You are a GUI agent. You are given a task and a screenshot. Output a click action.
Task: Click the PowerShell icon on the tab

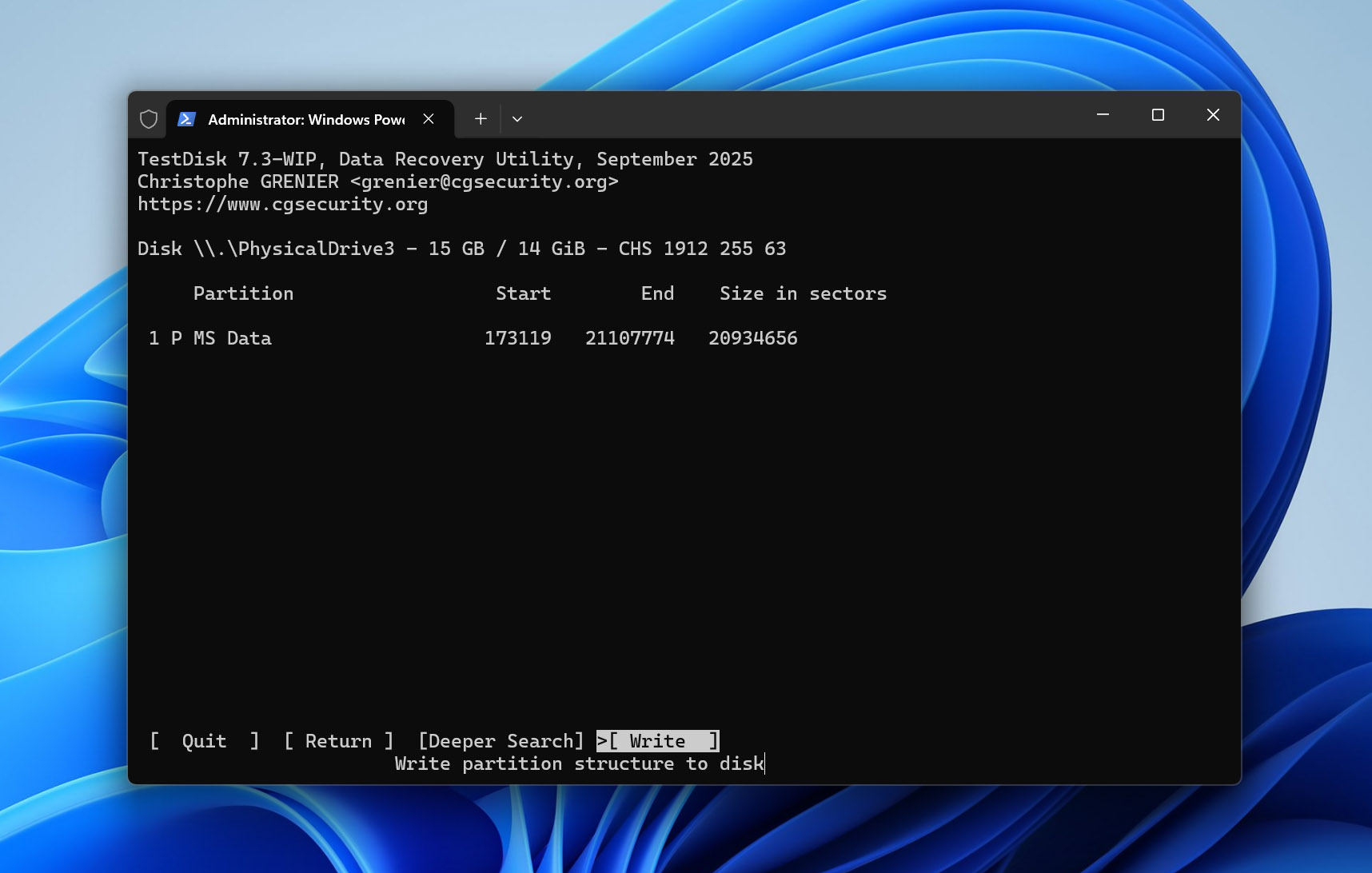click(186, 119)
